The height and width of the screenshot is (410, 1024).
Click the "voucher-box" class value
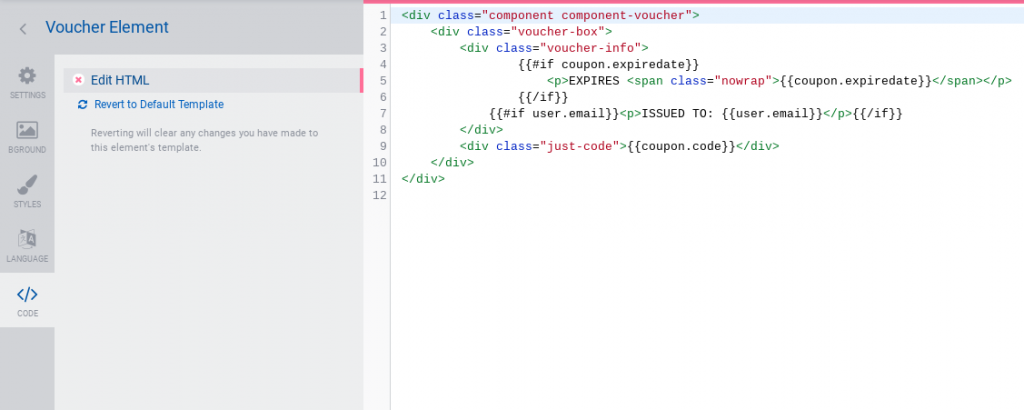pyautogui.click(x=558, y=31)
